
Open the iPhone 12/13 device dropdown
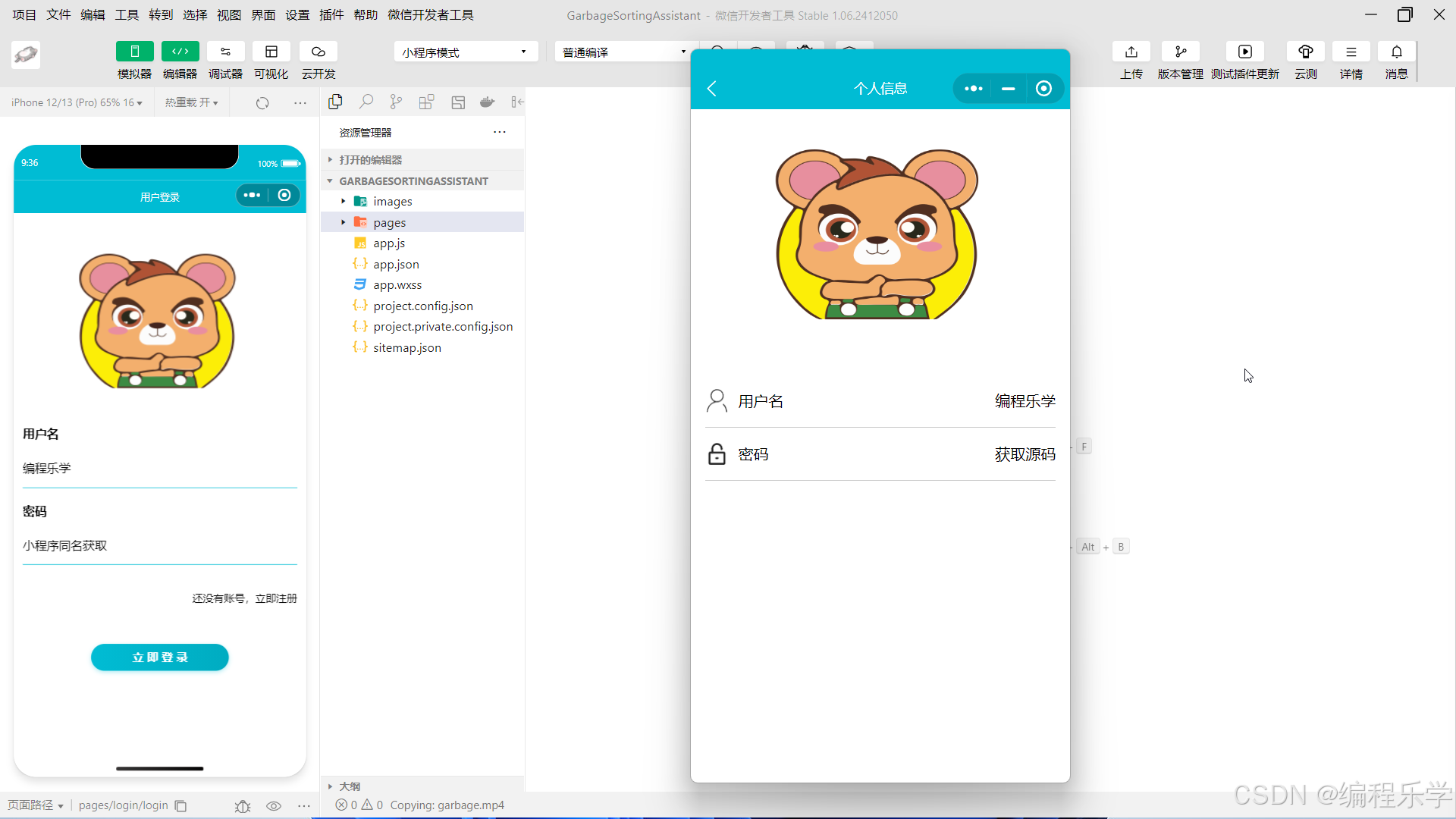tap(77, 102)
